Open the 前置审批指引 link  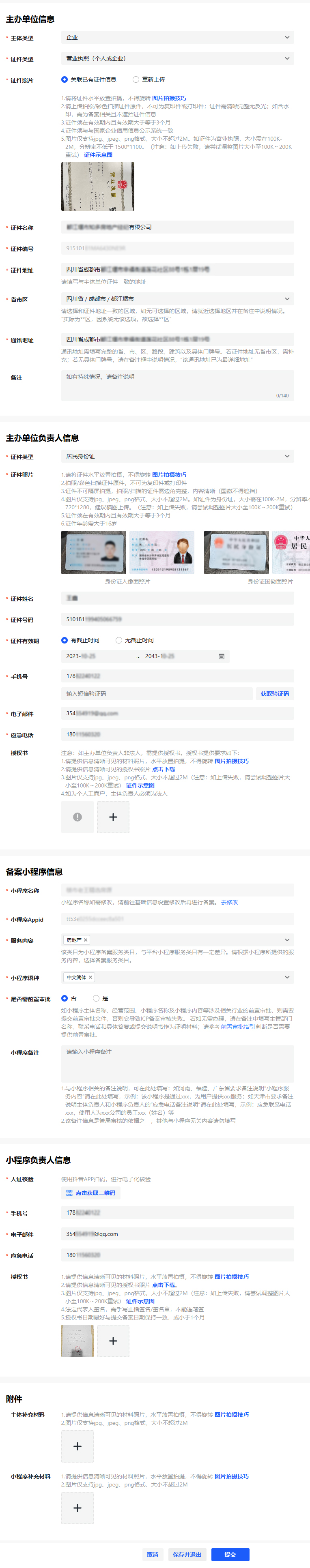tap(237, 1026)
